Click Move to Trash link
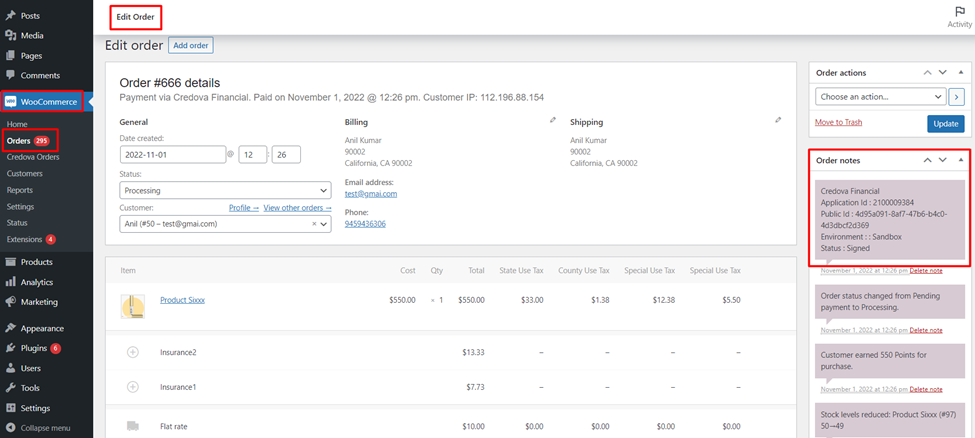The height and width of the screenshot is (438, 975). (x=838, y=123)
